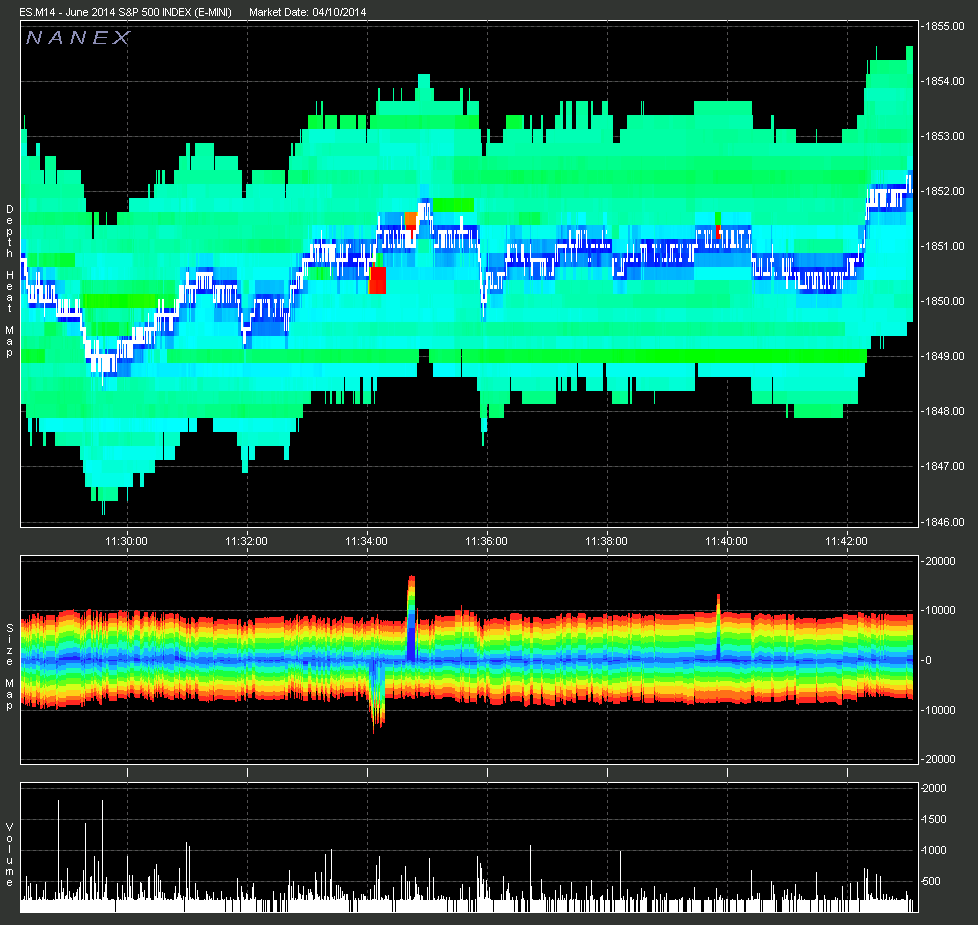Select the 1846.00 price axis label

[945, 521]
